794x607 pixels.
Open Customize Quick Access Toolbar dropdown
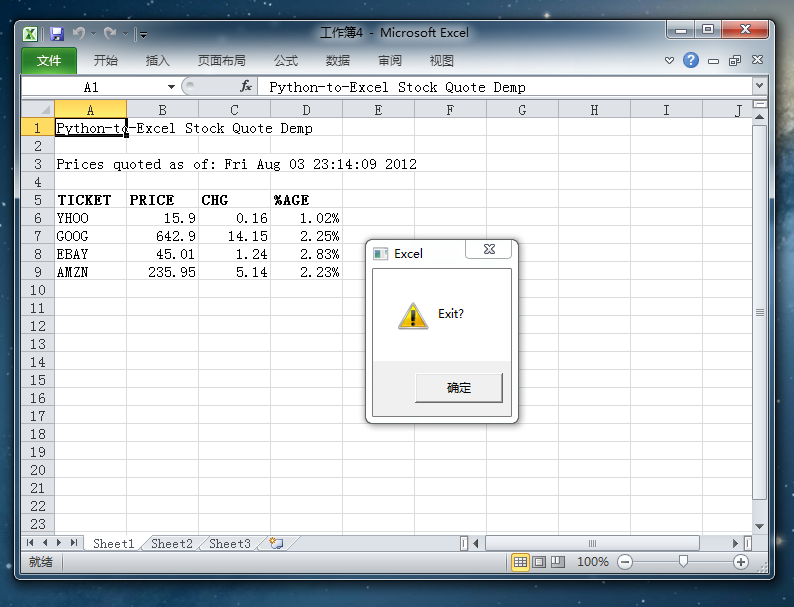143,35
